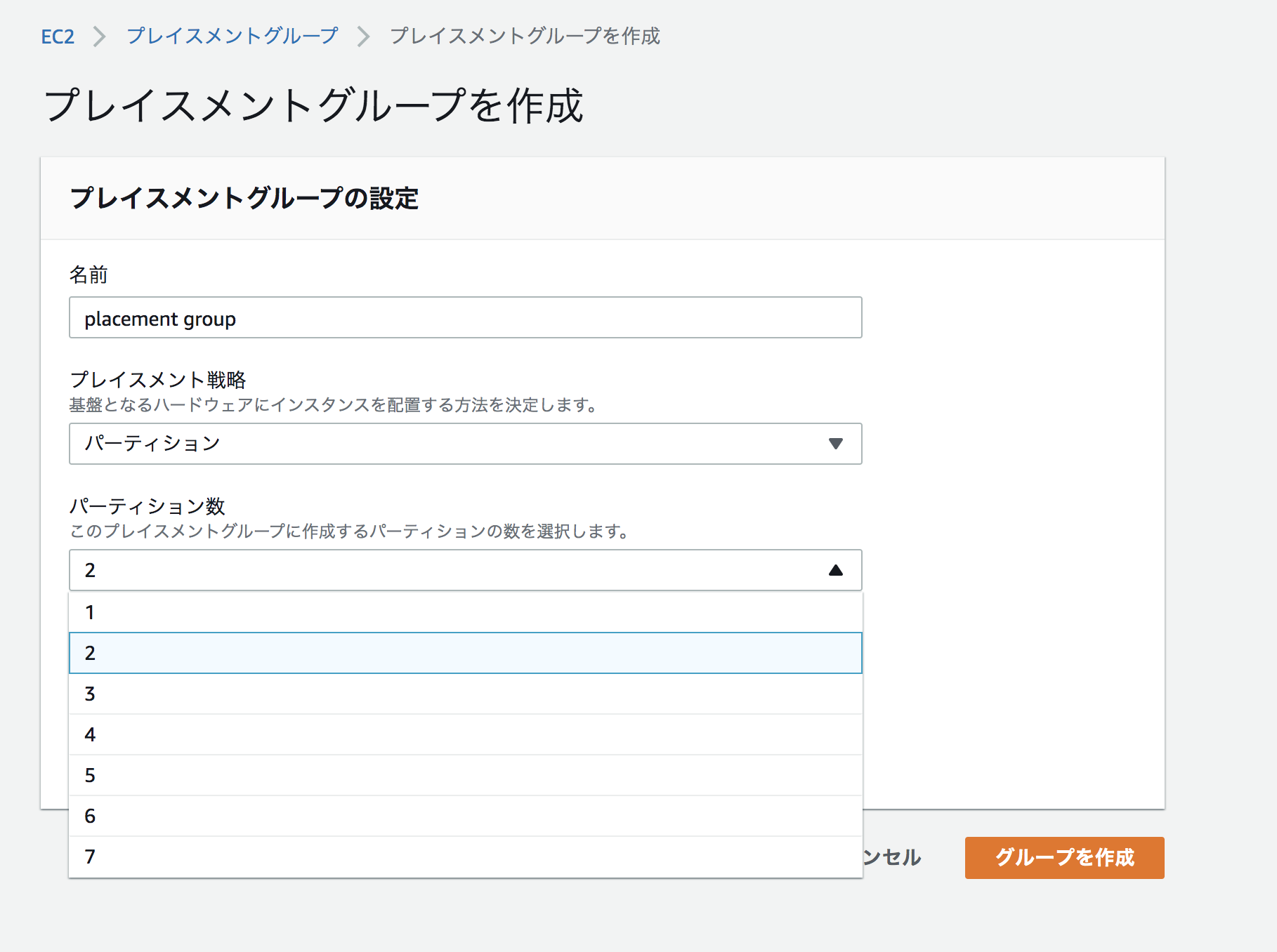Select partition count 7 from the list
1277x952 pixels.
click(464, 857)
